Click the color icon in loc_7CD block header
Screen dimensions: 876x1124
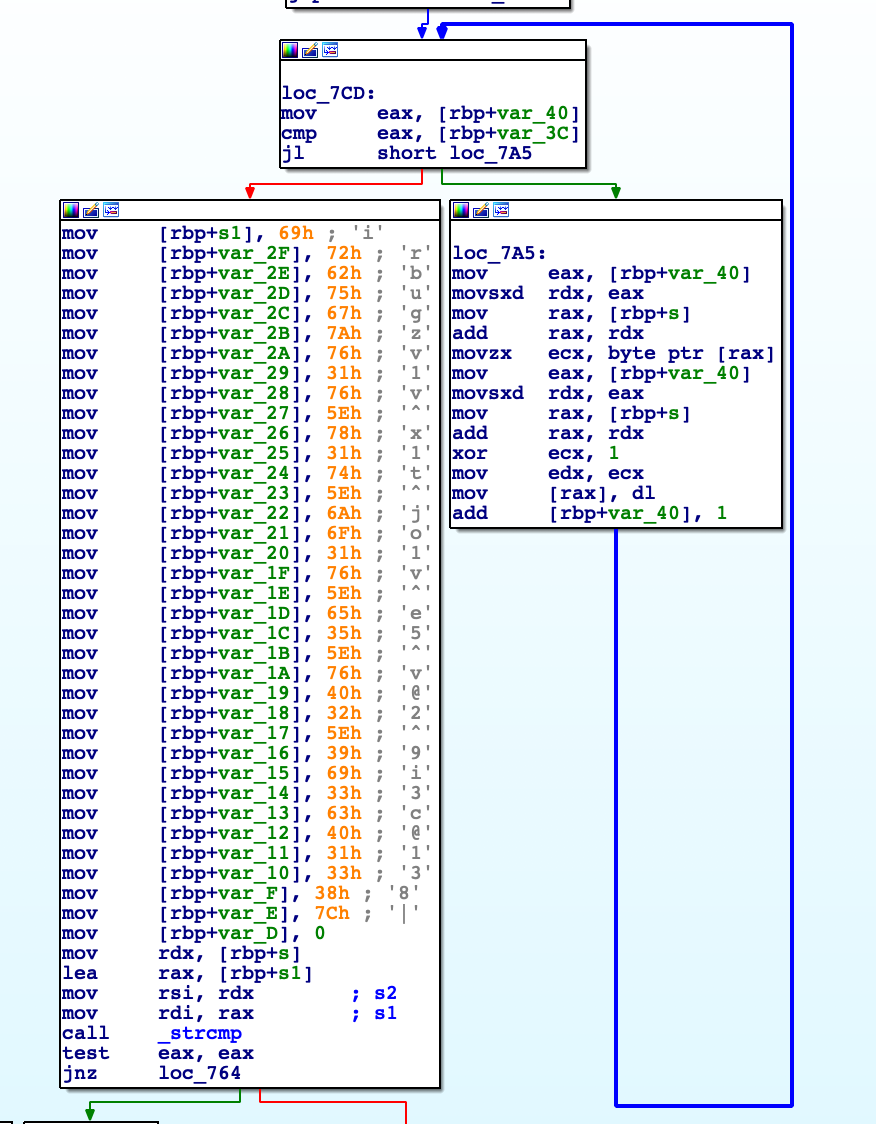(290, 50)
